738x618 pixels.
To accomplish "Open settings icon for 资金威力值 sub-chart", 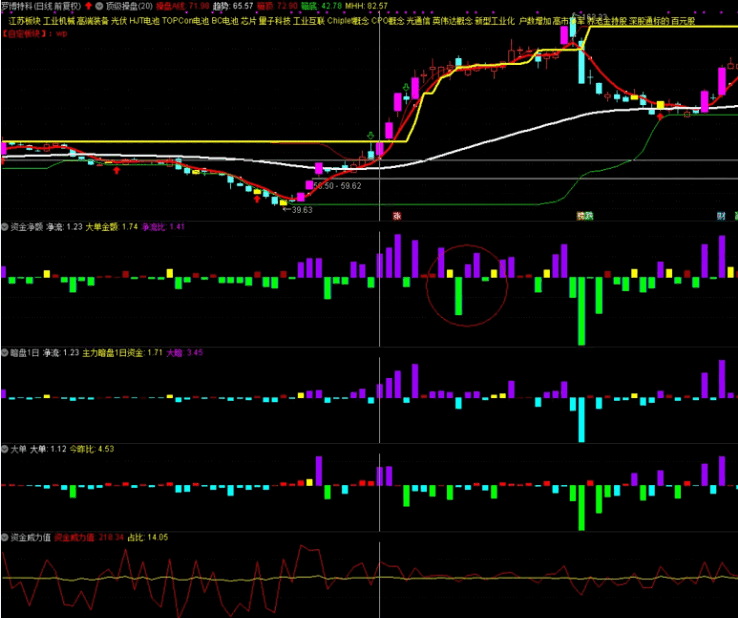I will [5, 537].
